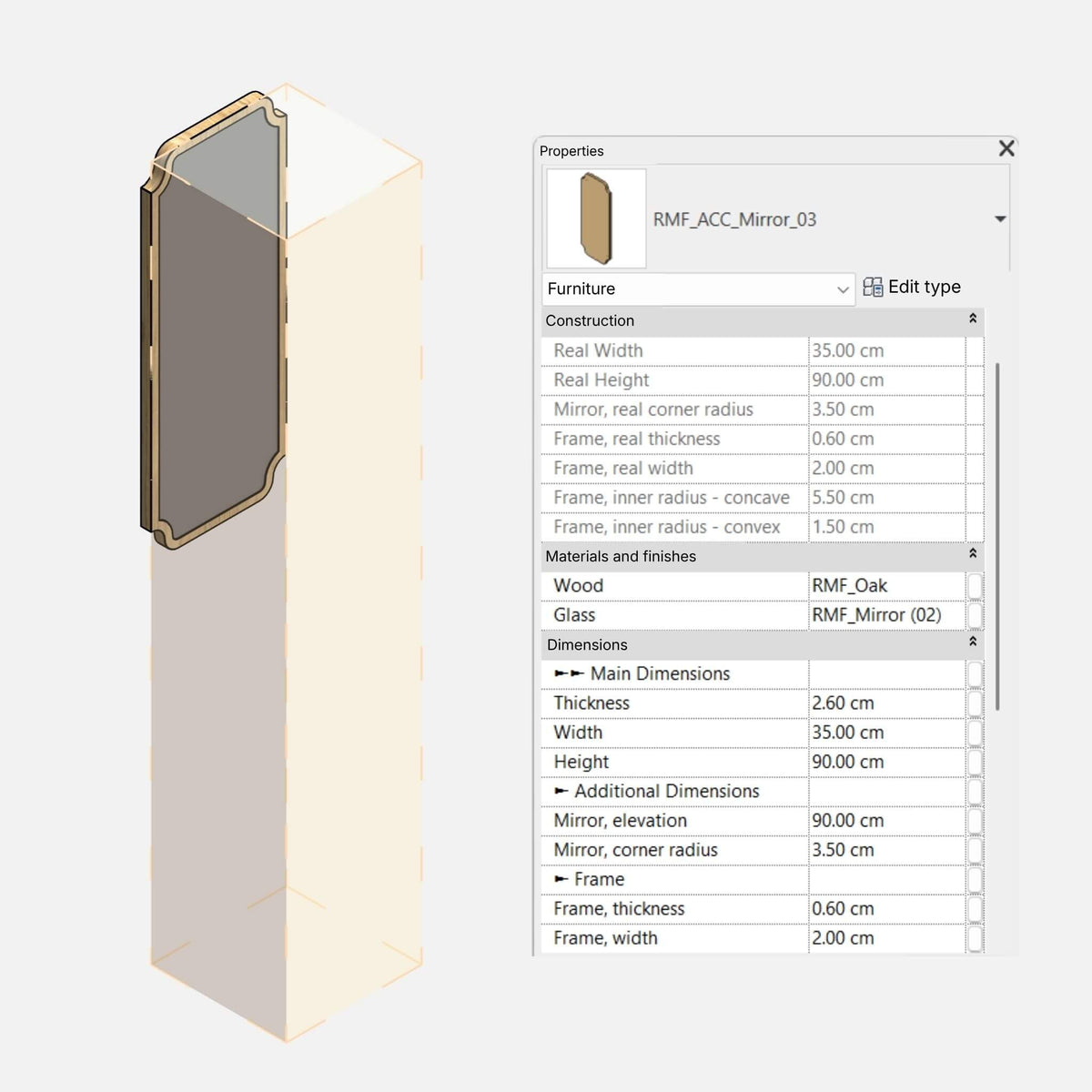Click the Wood parameter label
The image size is (1092, 1092).
(x=578, y=586)
